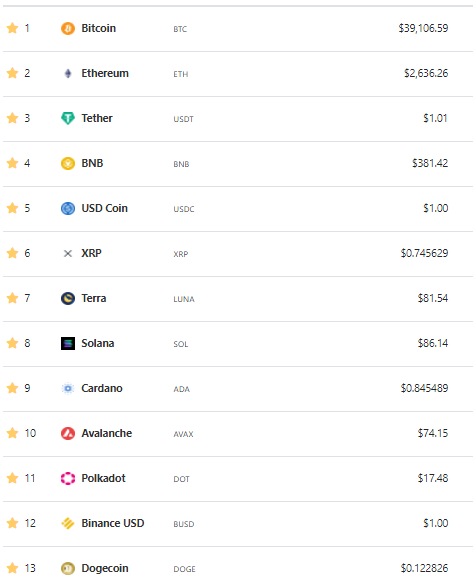Viewport: 473px width, 582px height.
Task: Click the Dogecoin name link
Action: click(105, 568)
